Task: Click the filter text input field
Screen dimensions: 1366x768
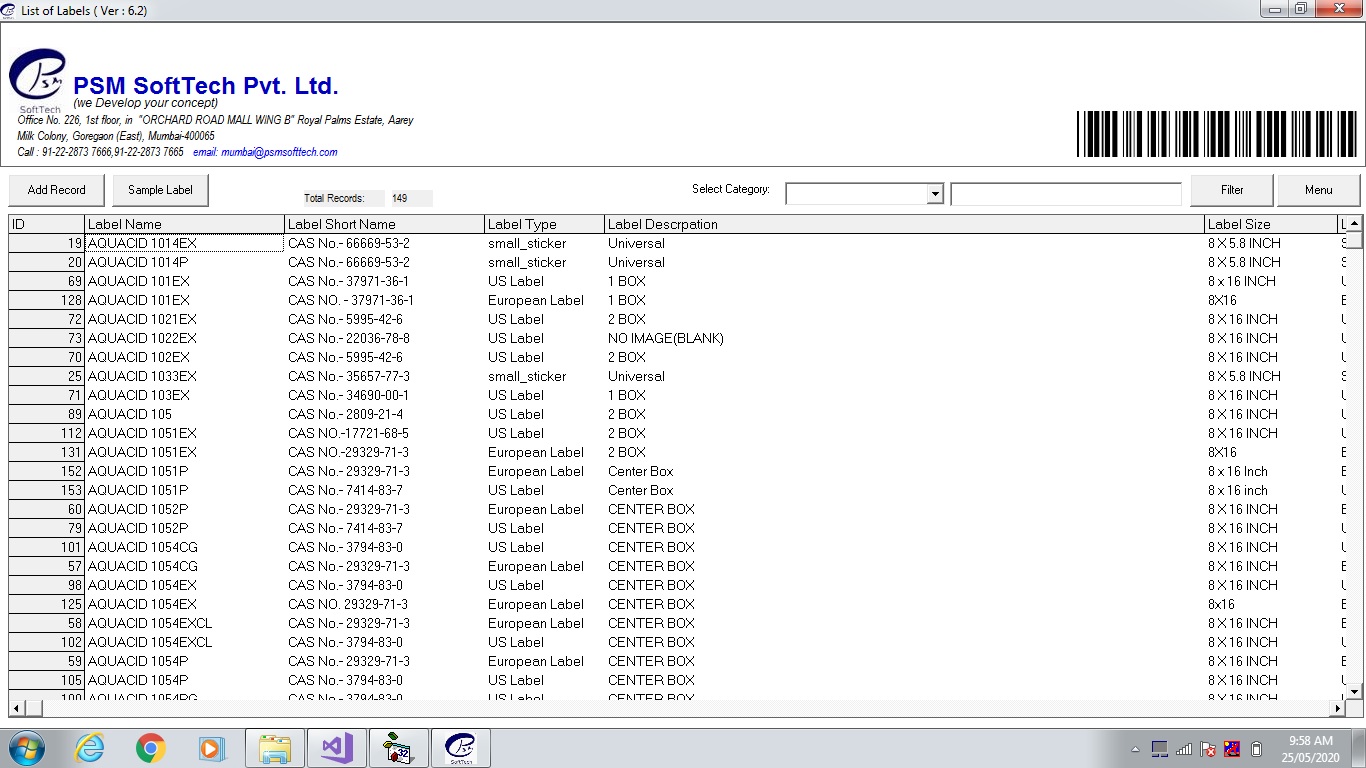Action: tap(1066, 194)
